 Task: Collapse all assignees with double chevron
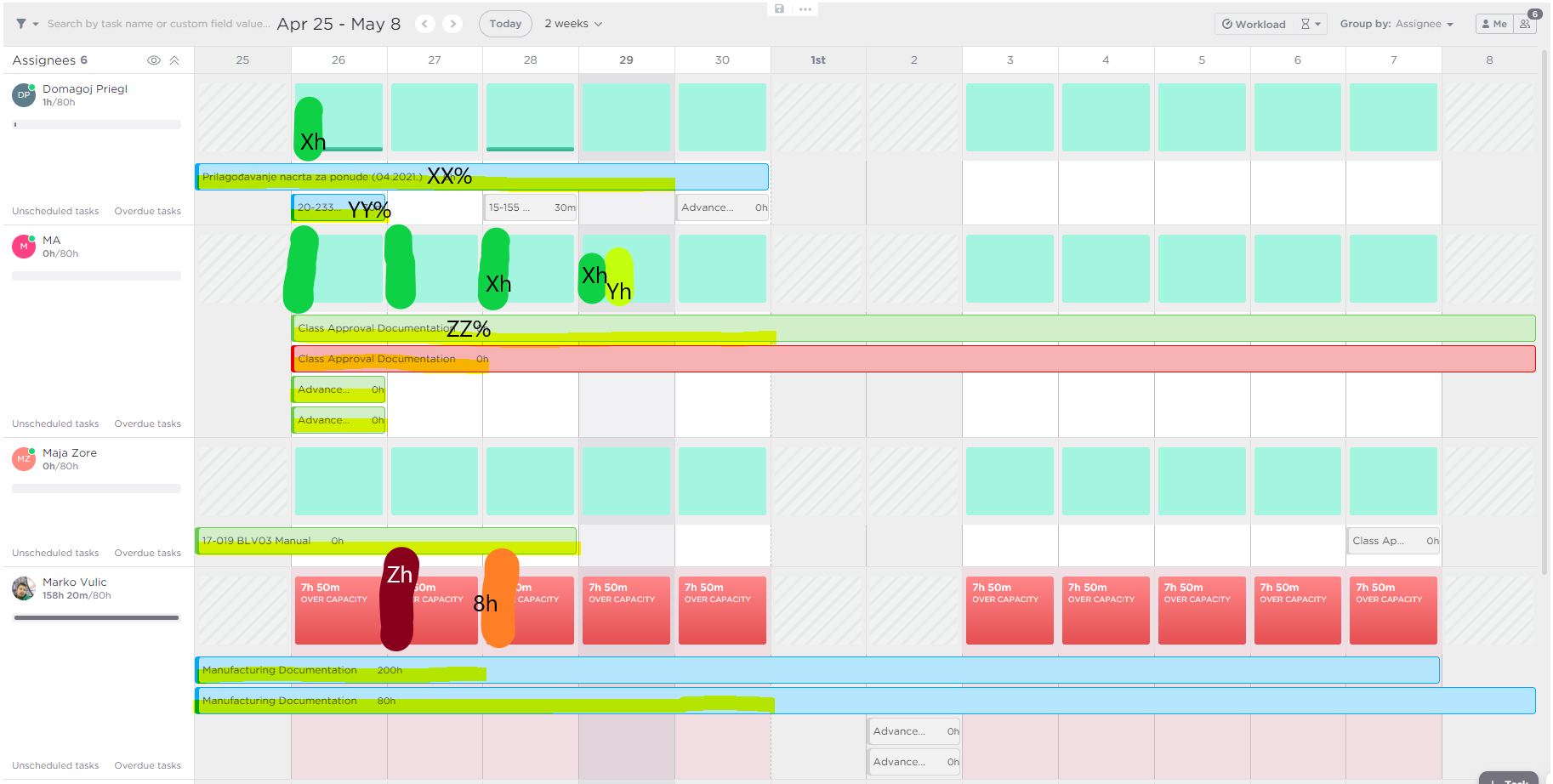tap(174, 60)
